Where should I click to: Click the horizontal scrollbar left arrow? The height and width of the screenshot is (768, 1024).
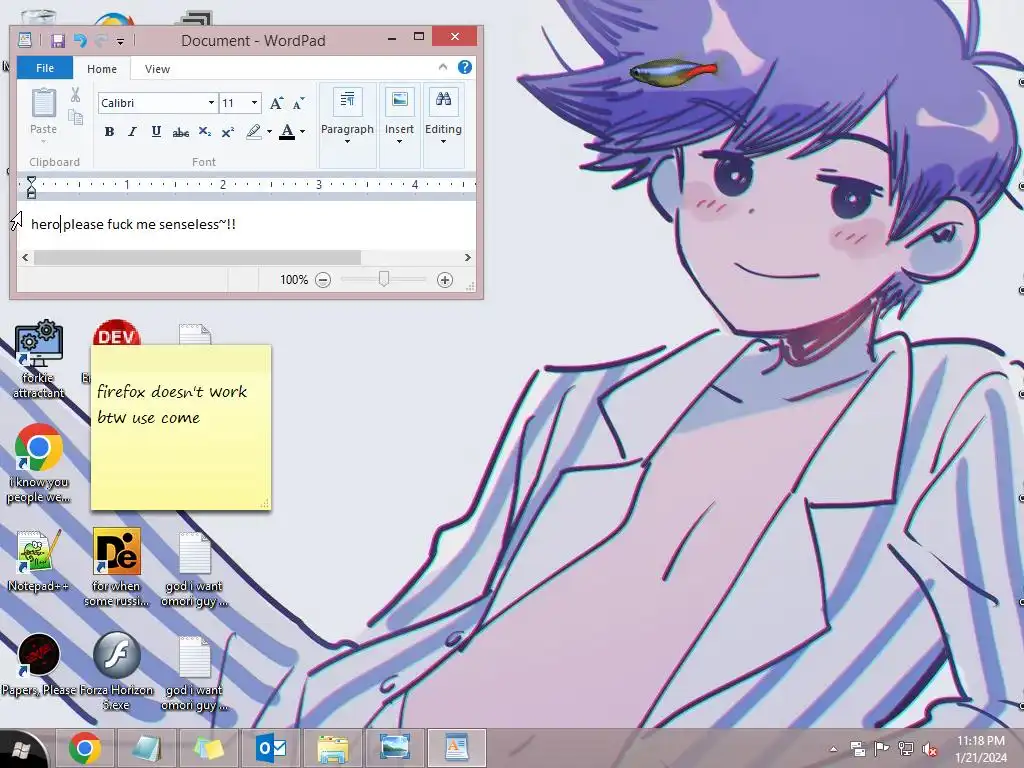point(25,257)
